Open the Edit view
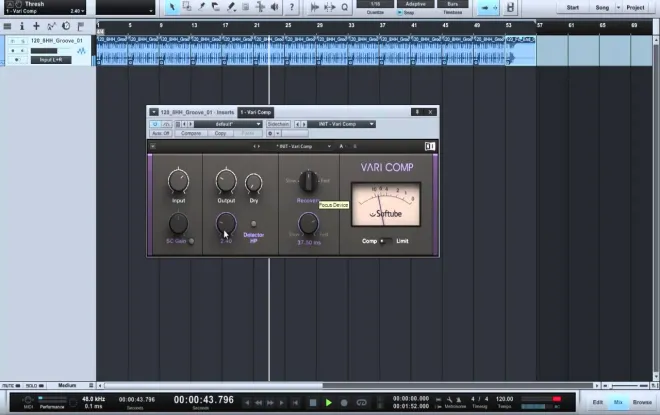This screenshot has height=415, width=660. pos(598,402)
